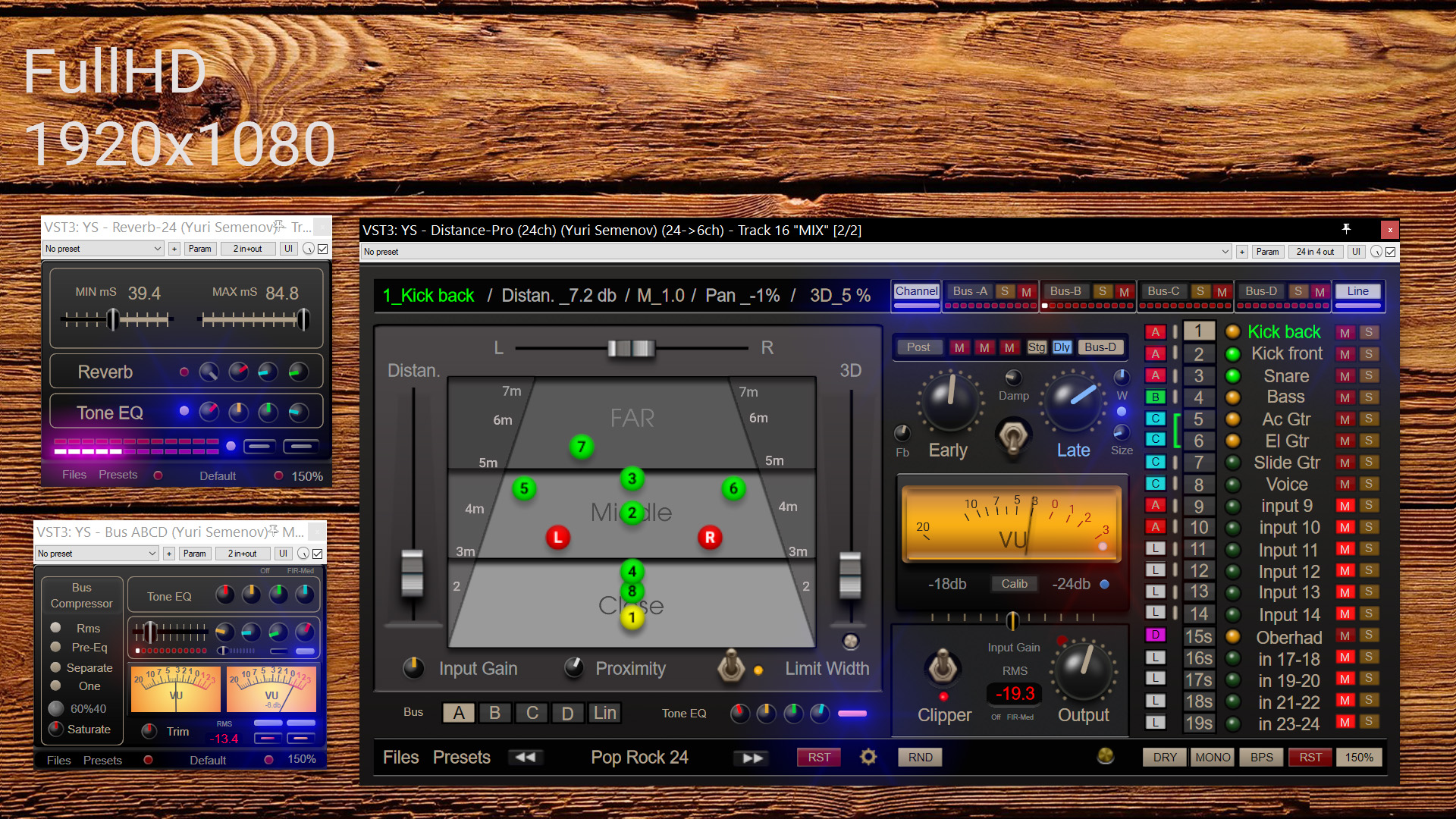This screenshot has width=1456, height=819.
Task: Select bus tab B
Action: point(494,713)
